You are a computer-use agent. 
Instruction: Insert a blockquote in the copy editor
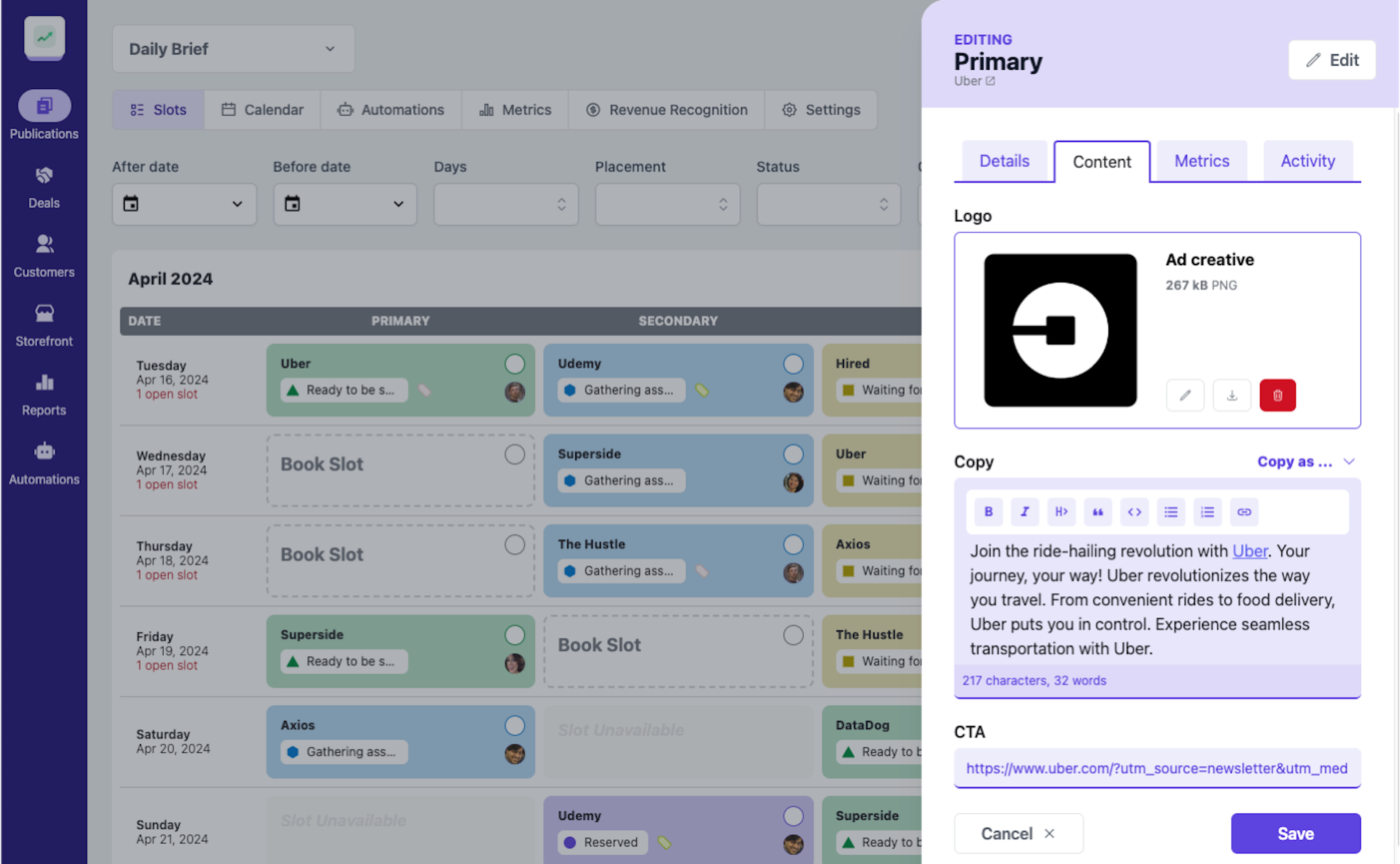(x=1098, y=511)
